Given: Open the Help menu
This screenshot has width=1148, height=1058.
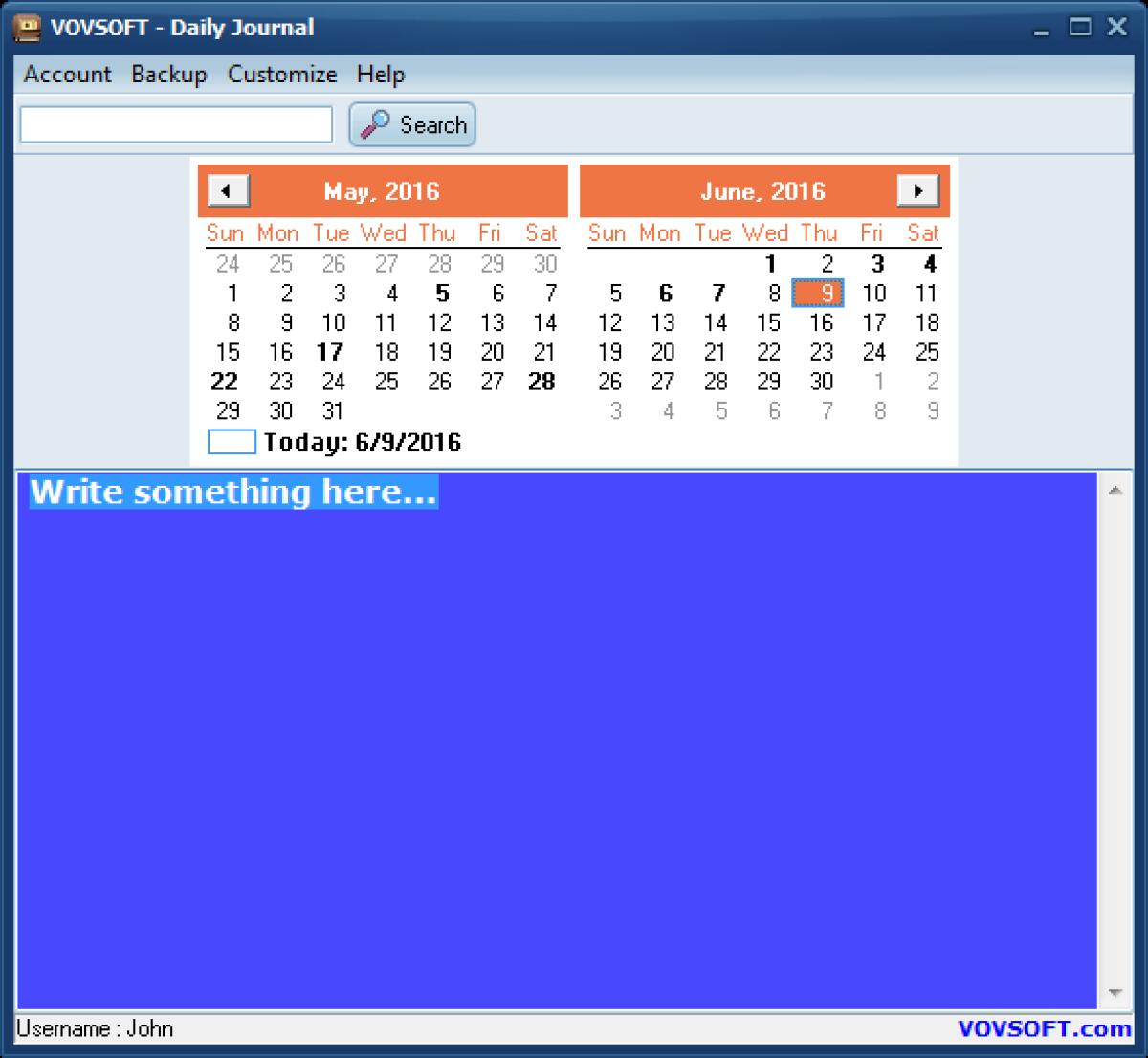Looking at the screenshot, I should (x=381, y=75).
